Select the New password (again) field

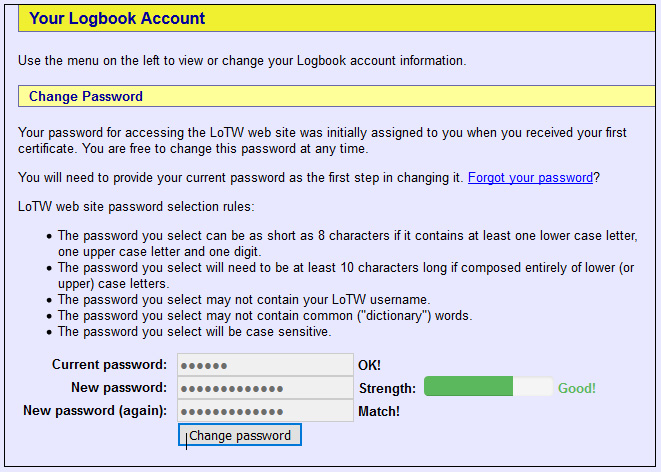coord(265,411)
